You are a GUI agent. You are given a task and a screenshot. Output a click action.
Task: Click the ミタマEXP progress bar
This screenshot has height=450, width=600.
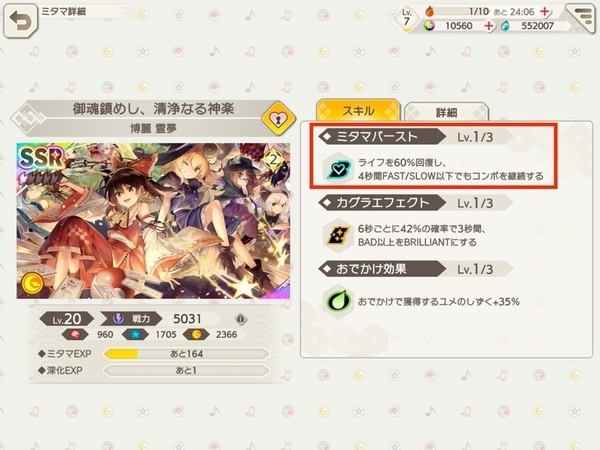point(186,354)
